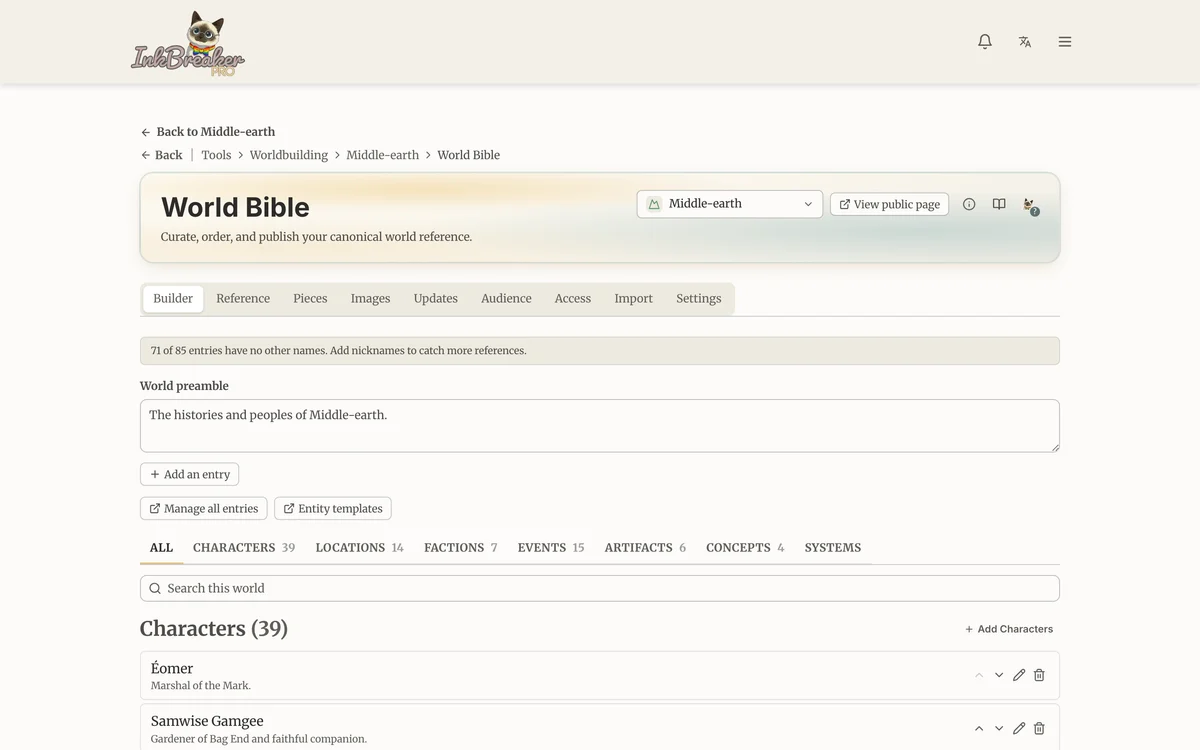
Task: Click the InkBreaker Pro logo
Action: 188,45
